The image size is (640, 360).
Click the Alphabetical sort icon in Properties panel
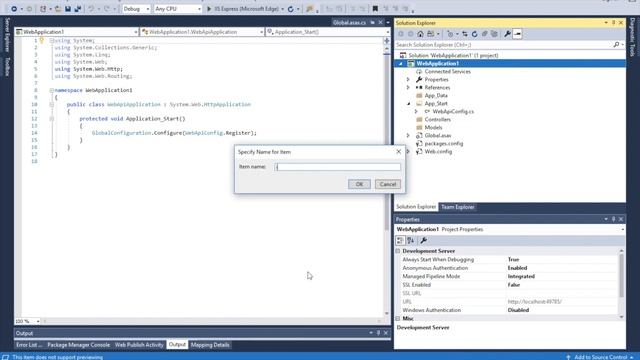coord(411,240)
